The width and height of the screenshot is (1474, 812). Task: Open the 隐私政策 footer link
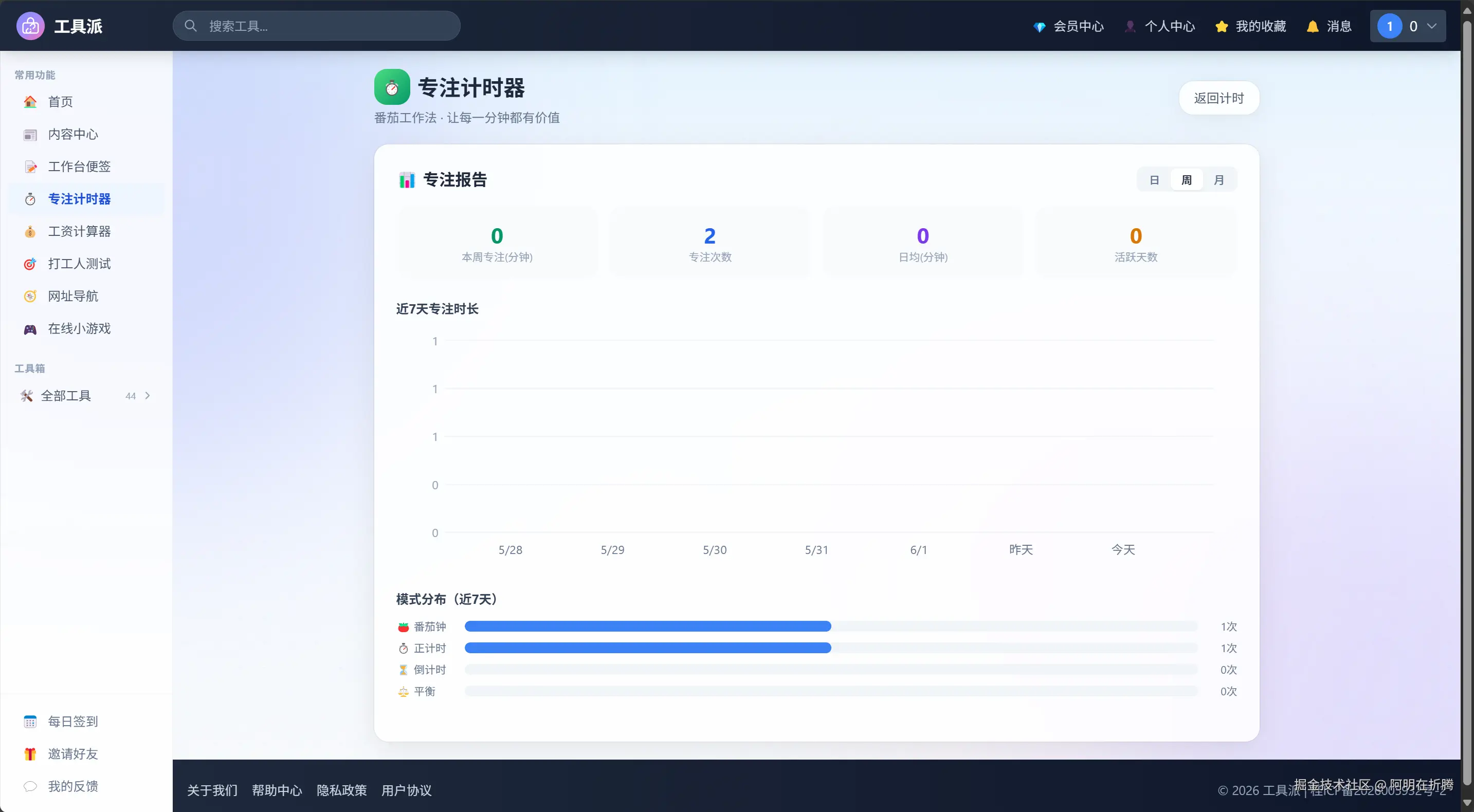(x=341, y=790)
